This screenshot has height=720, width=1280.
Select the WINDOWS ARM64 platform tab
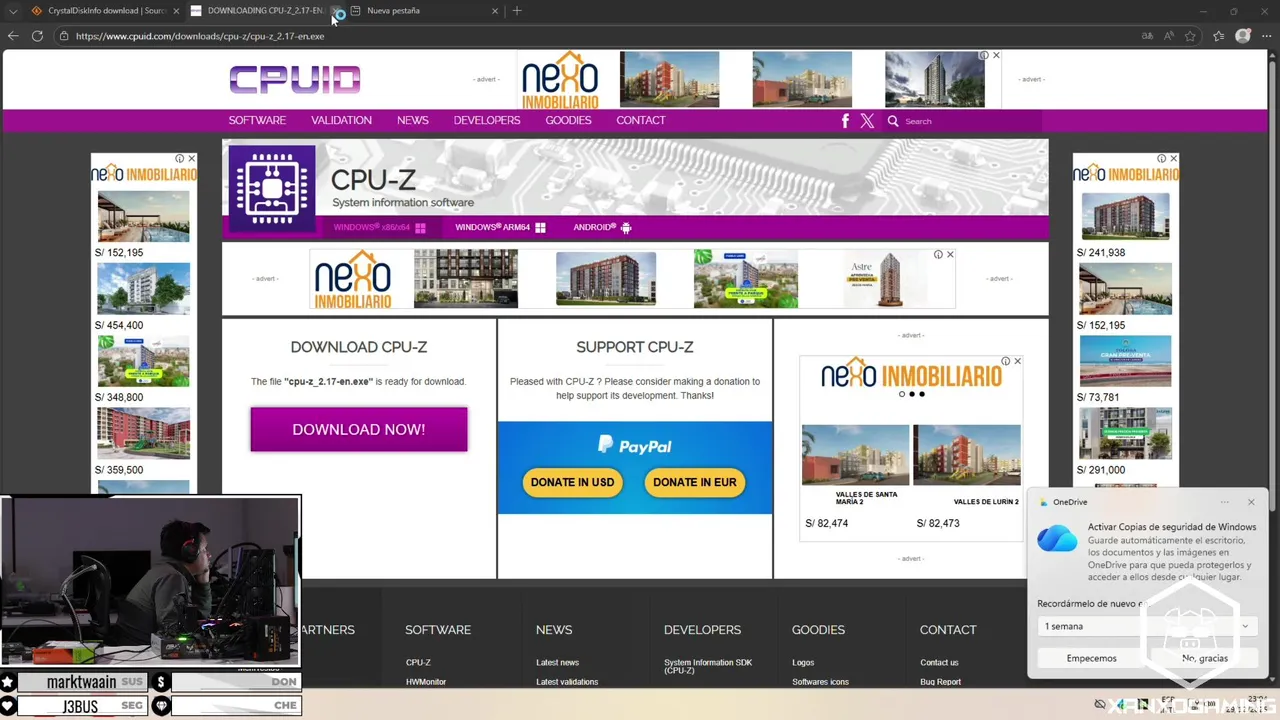pos(500,228)
